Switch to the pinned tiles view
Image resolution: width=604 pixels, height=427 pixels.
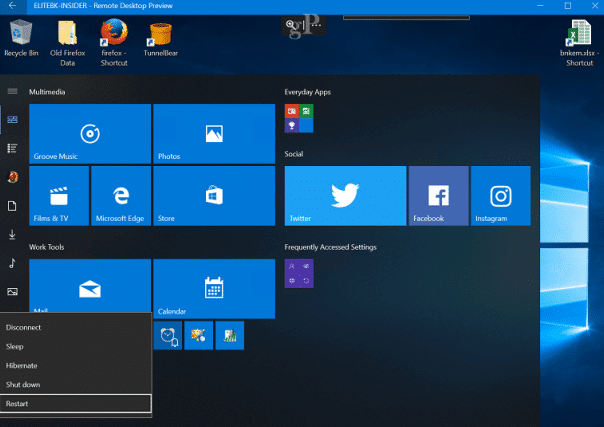pyautogui.click(x=12, y=119)
